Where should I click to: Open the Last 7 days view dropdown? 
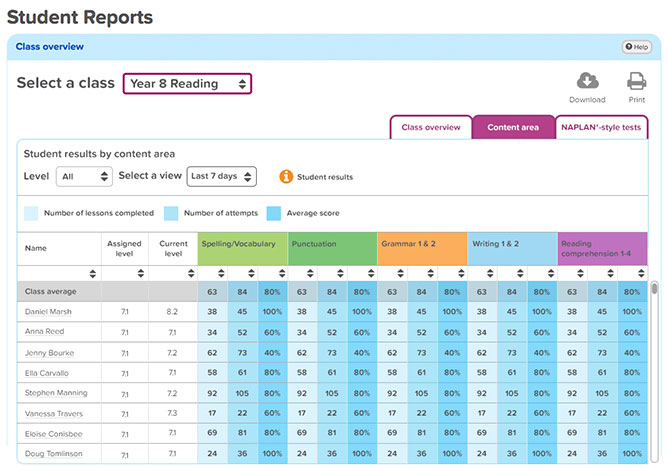(222, 176)
